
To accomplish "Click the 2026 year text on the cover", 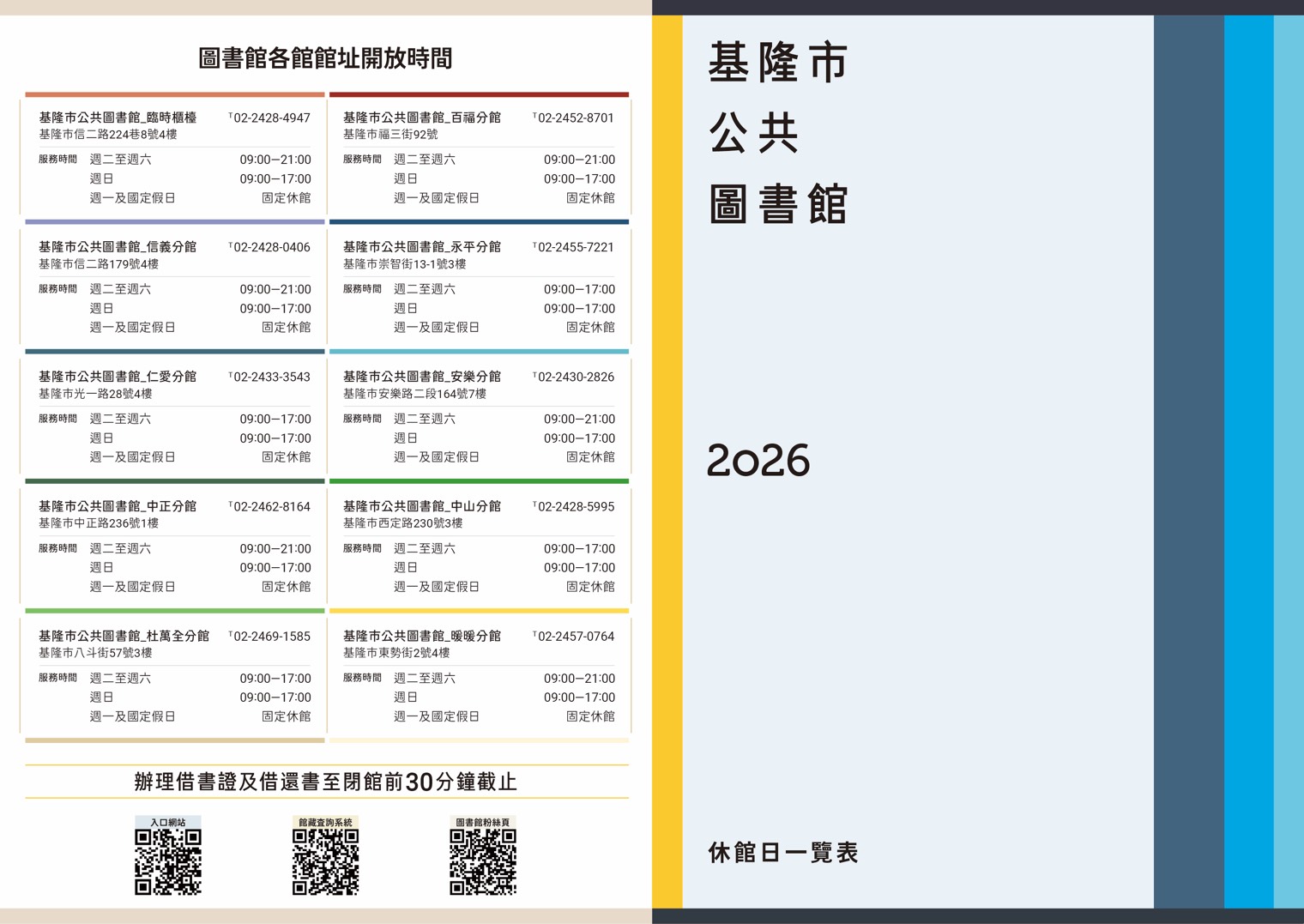I will point(758,461).
